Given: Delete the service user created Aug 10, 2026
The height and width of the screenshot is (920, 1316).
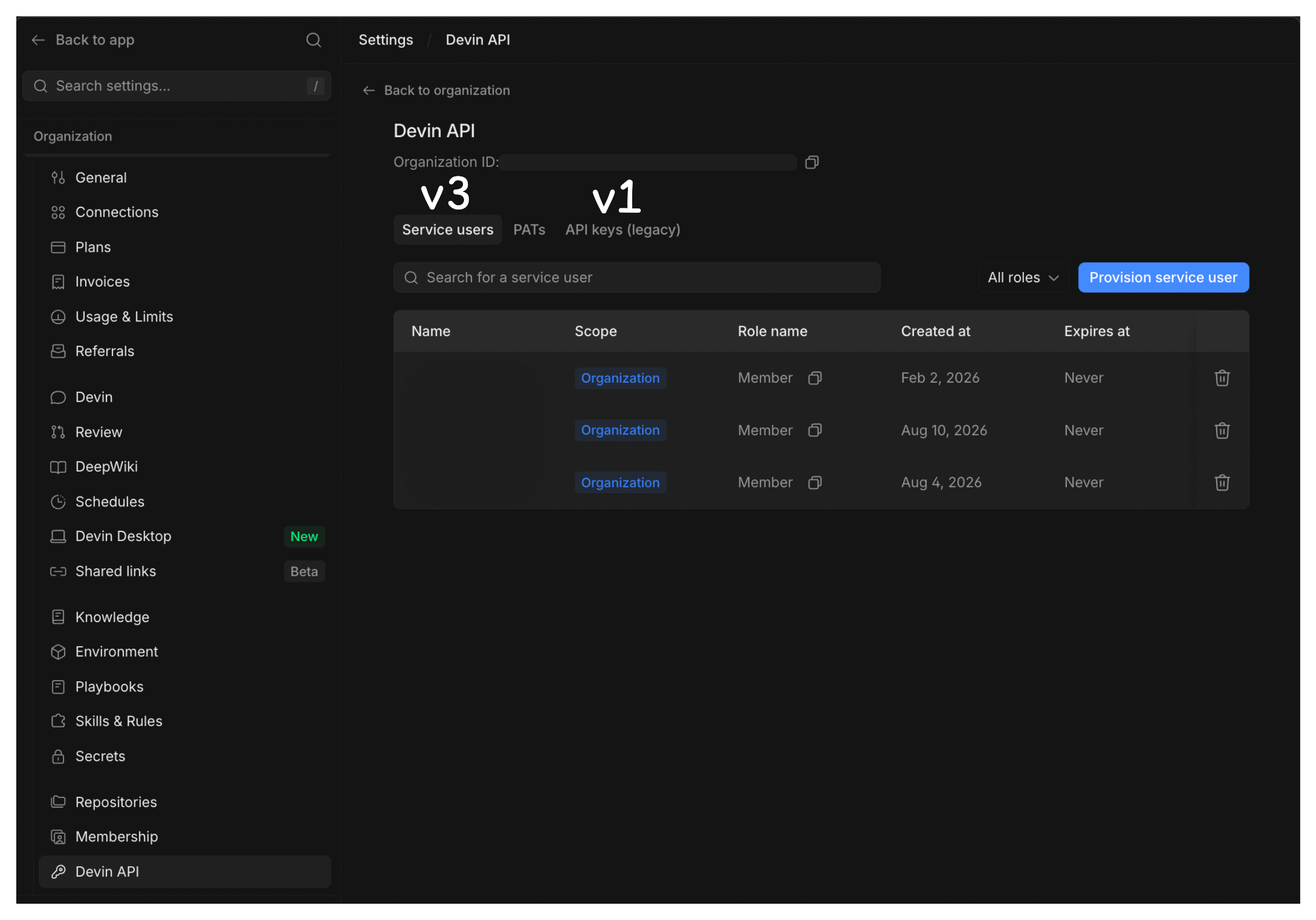Looking at the screenshot, I should point(1222,430).
